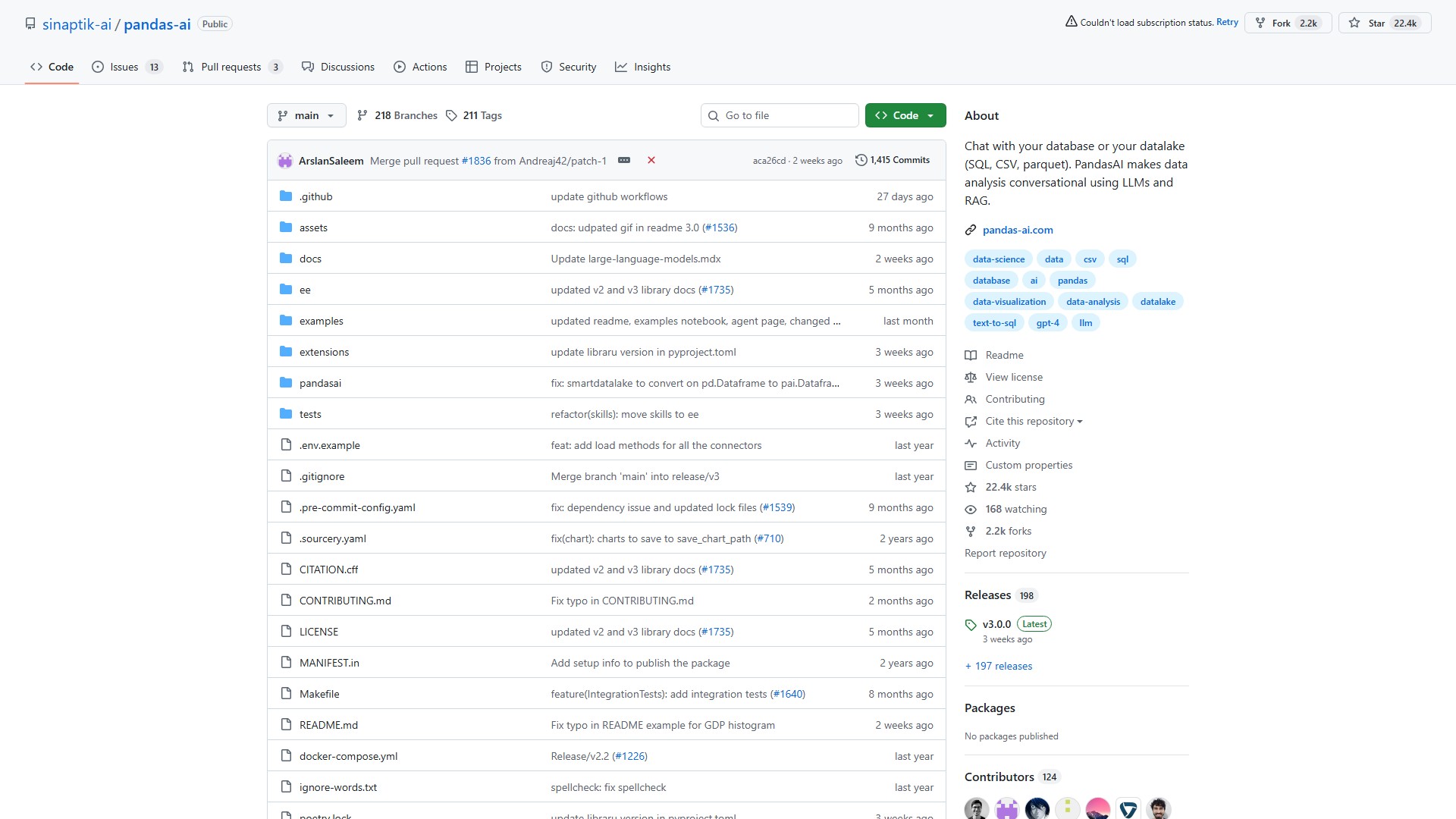Click the failed status red X icon
Screen dimensions: 1456x819
tap(651, 160)
